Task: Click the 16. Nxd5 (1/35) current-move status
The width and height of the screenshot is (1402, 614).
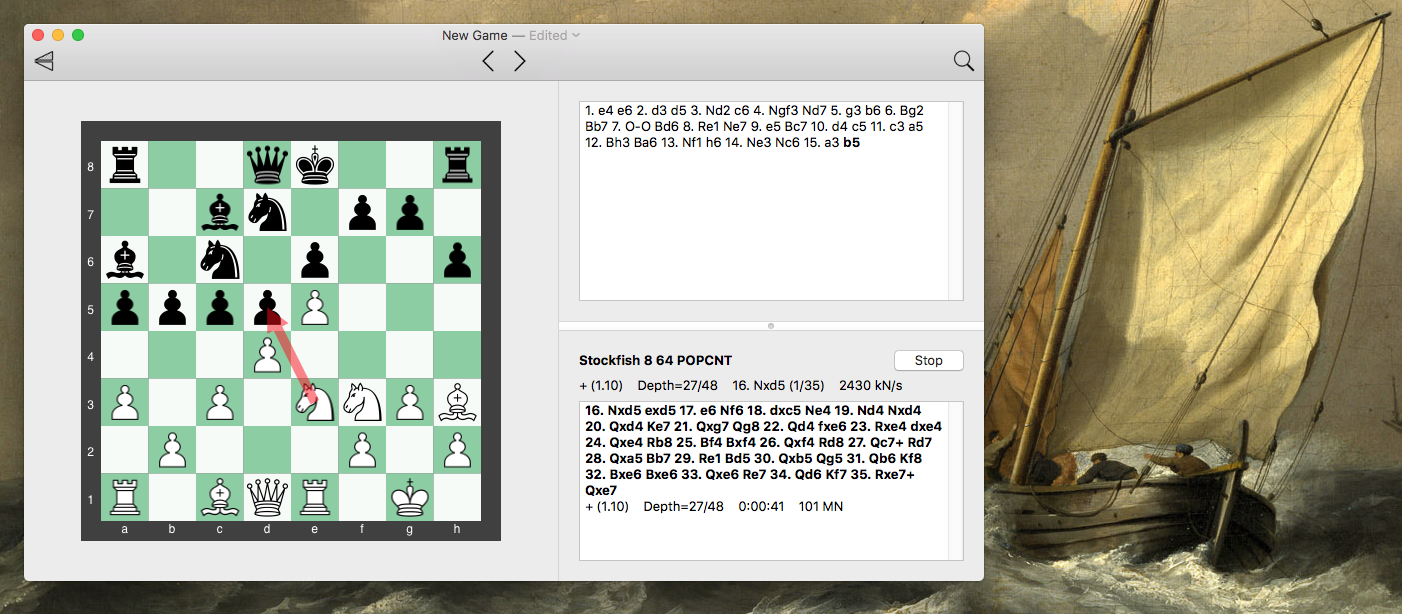Action: [778, 385]
